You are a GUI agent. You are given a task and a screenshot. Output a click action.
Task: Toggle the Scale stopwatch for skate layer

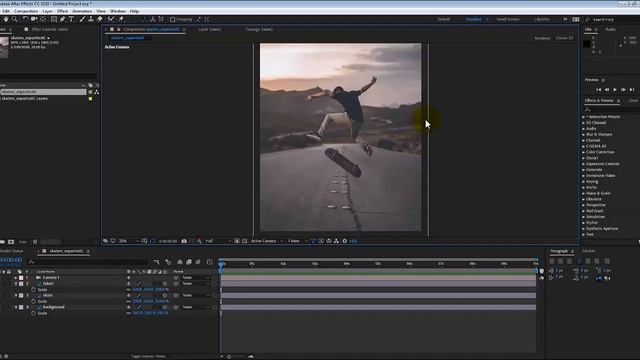[x=33, y=301]
